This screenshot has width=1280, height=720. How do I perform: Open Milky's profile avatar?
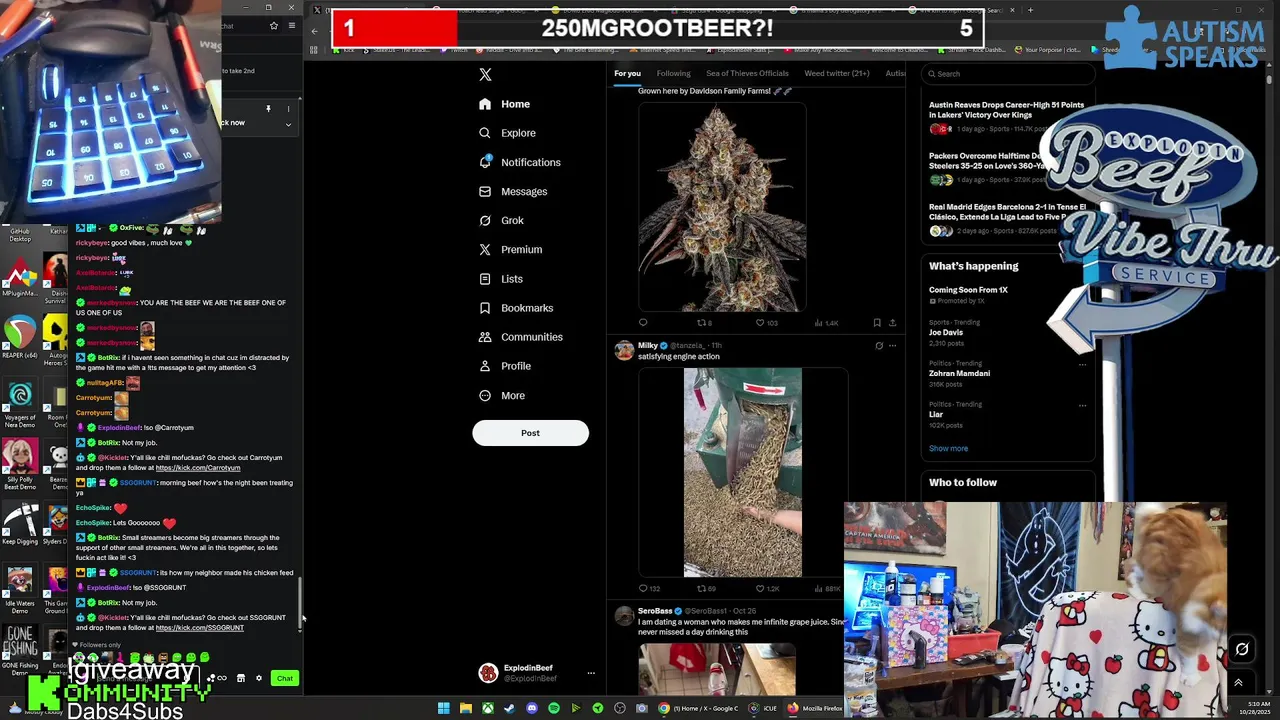click(624, 350)
